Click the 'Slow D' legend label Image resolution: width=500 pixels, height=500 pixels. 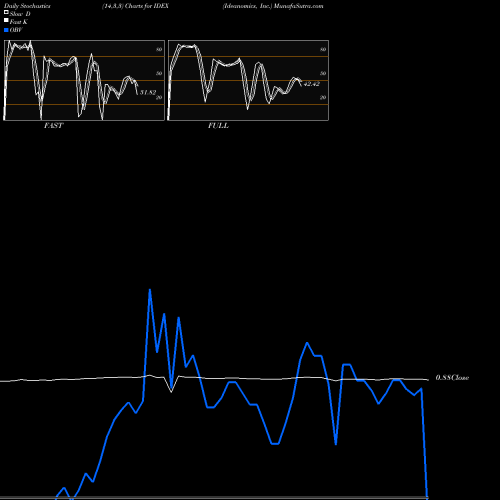(x=20, y=14)
